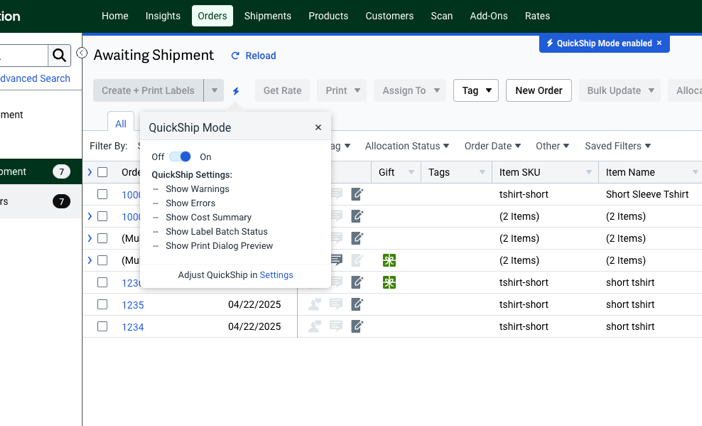Open the edit icon in order 1234 row

click(x=357, y=326)
